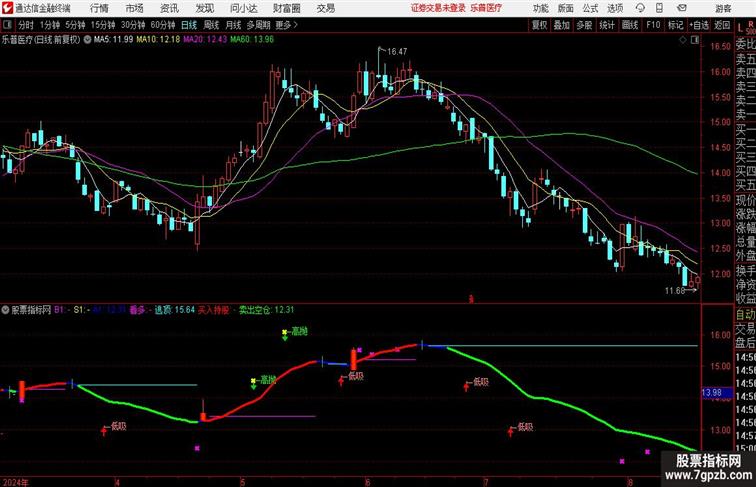The image size is (756, 487).
Task: Switch to 分时 chart period
Action: (x=26, y=25)
